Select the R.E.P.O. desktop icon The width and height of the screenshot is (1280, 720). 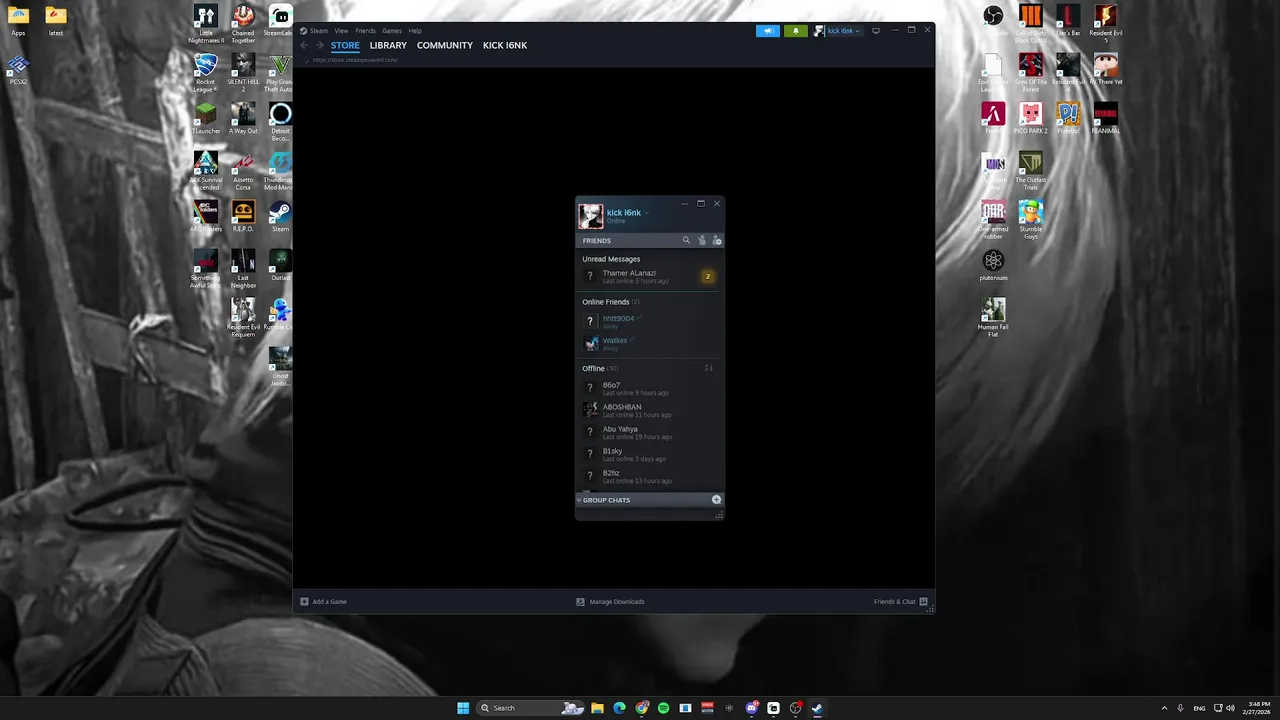click(243, 216)
